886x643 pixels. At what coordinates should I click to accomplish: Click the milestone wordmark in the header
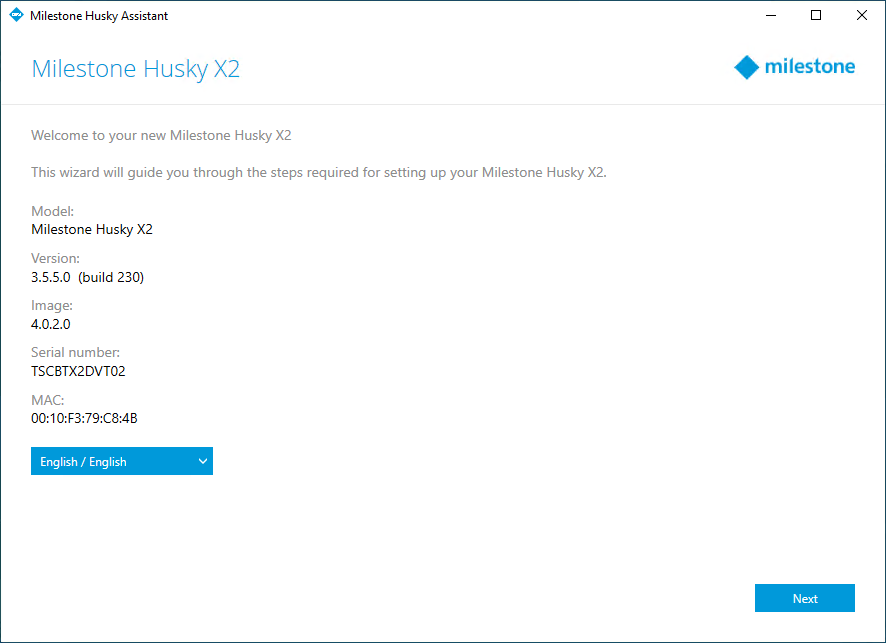(809, 67)
